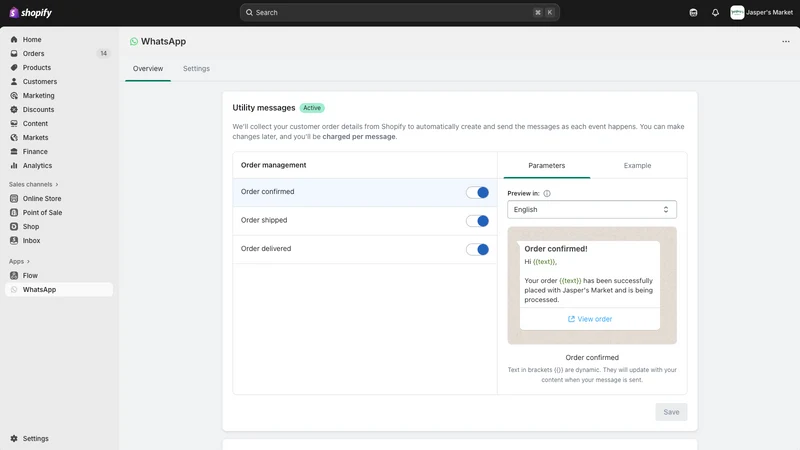Select the Point of Sale icon

point(14,213)
